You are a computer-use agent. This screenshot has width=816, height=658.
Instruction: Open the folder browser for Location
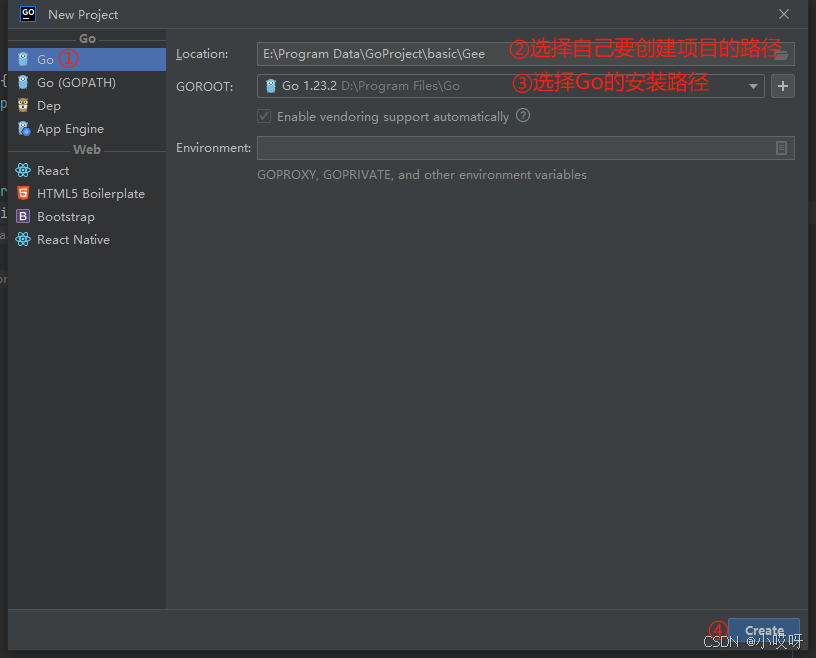coord(781,55)
